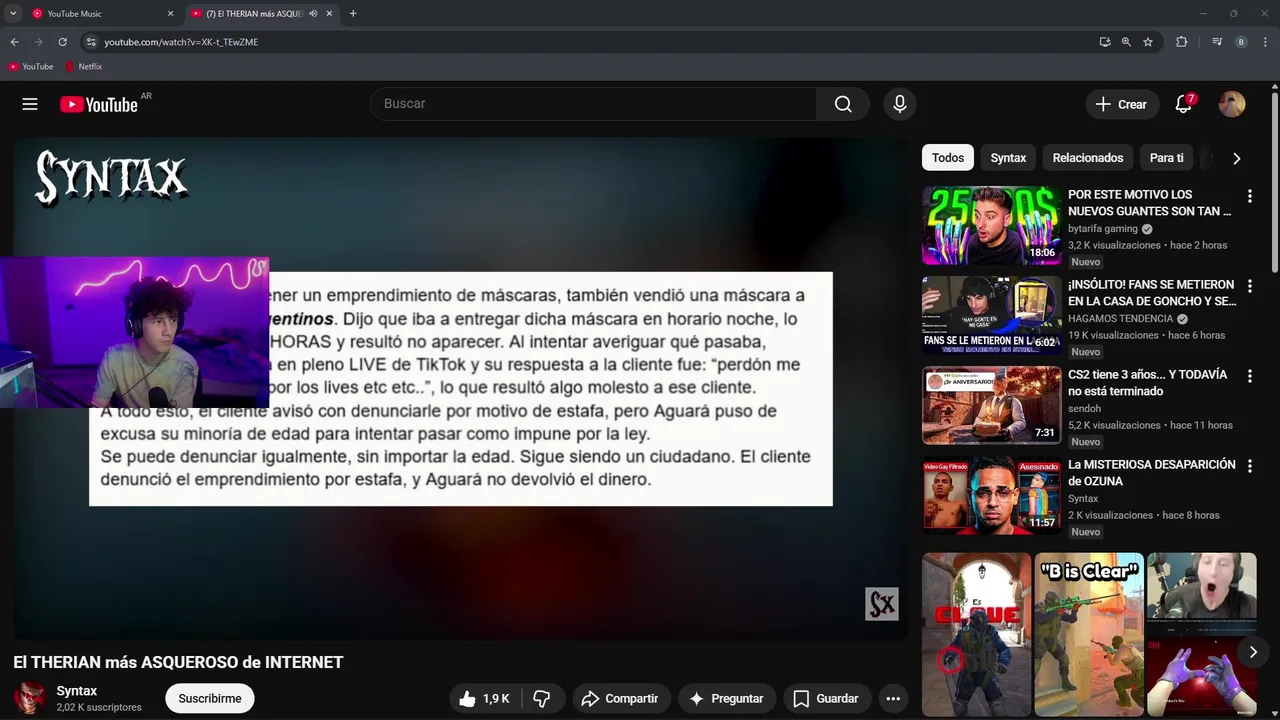Install app icon in address bar

pos(1105,42)
